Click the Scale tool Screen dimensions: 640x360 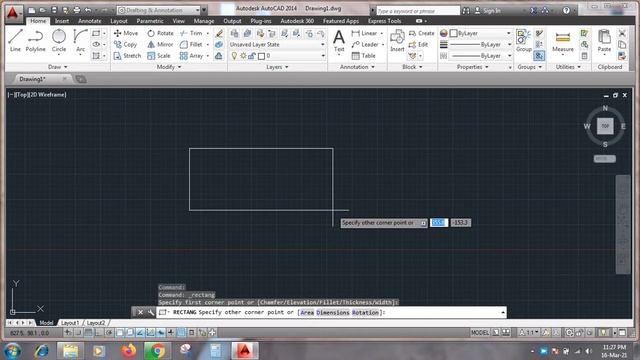(159, 56)
